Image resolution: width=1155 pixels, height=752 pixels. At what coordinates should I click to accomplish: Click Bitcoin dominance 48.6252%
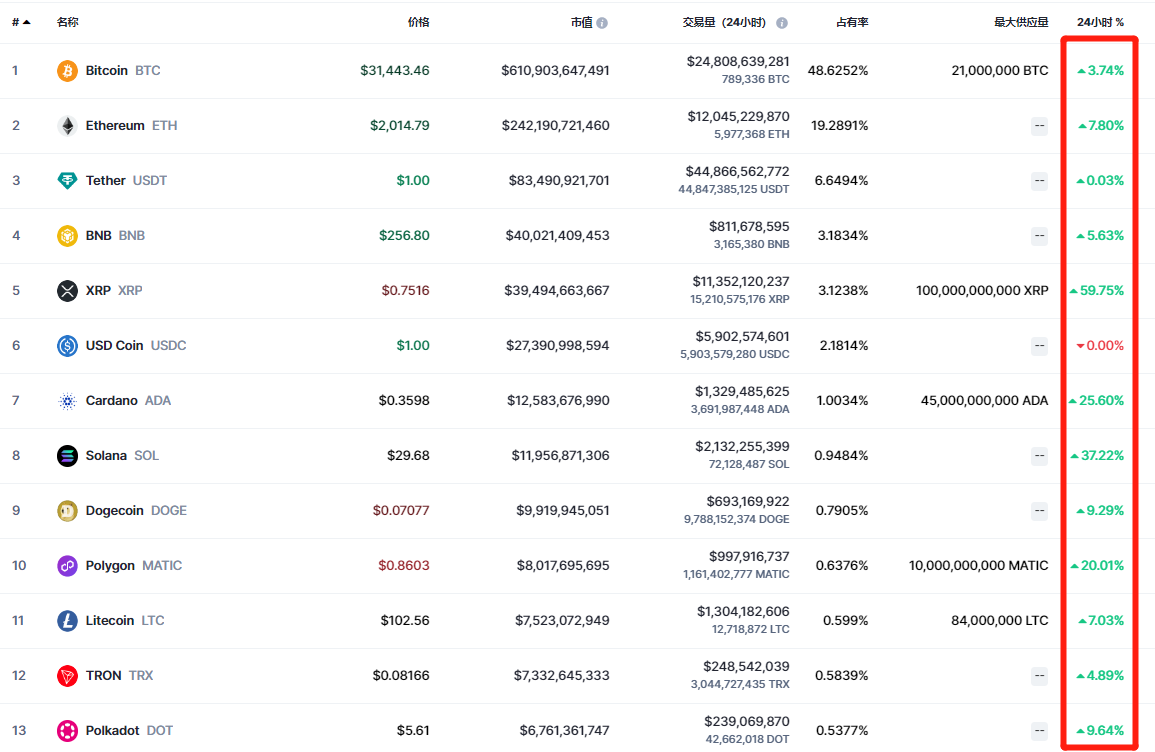tap(838, 71)
